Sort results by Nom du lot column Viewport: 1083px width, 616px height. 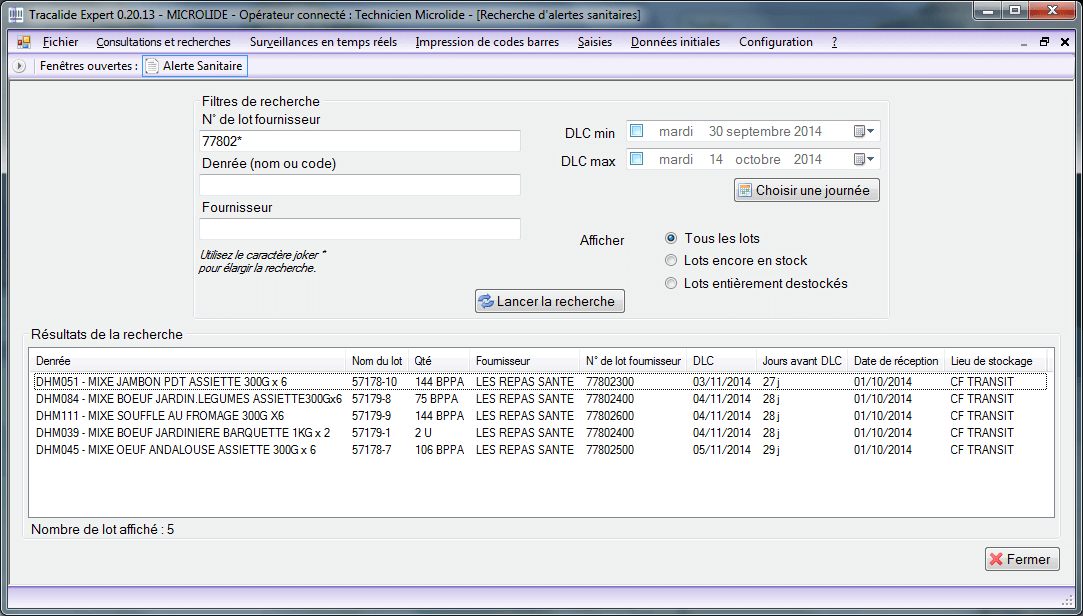coord(377,361)
